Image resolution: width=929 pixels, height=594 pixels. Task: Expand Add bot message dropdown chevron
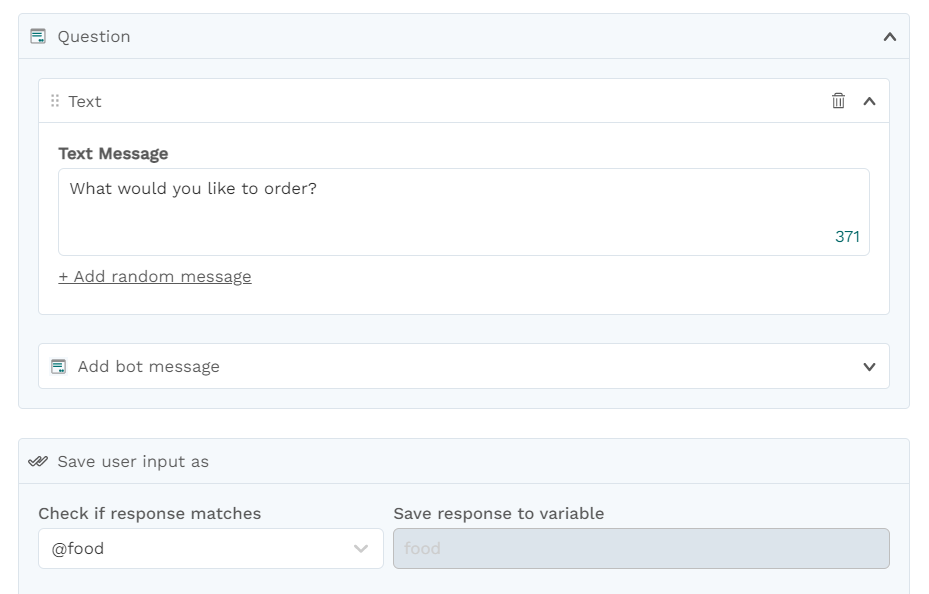click(869, 367)
